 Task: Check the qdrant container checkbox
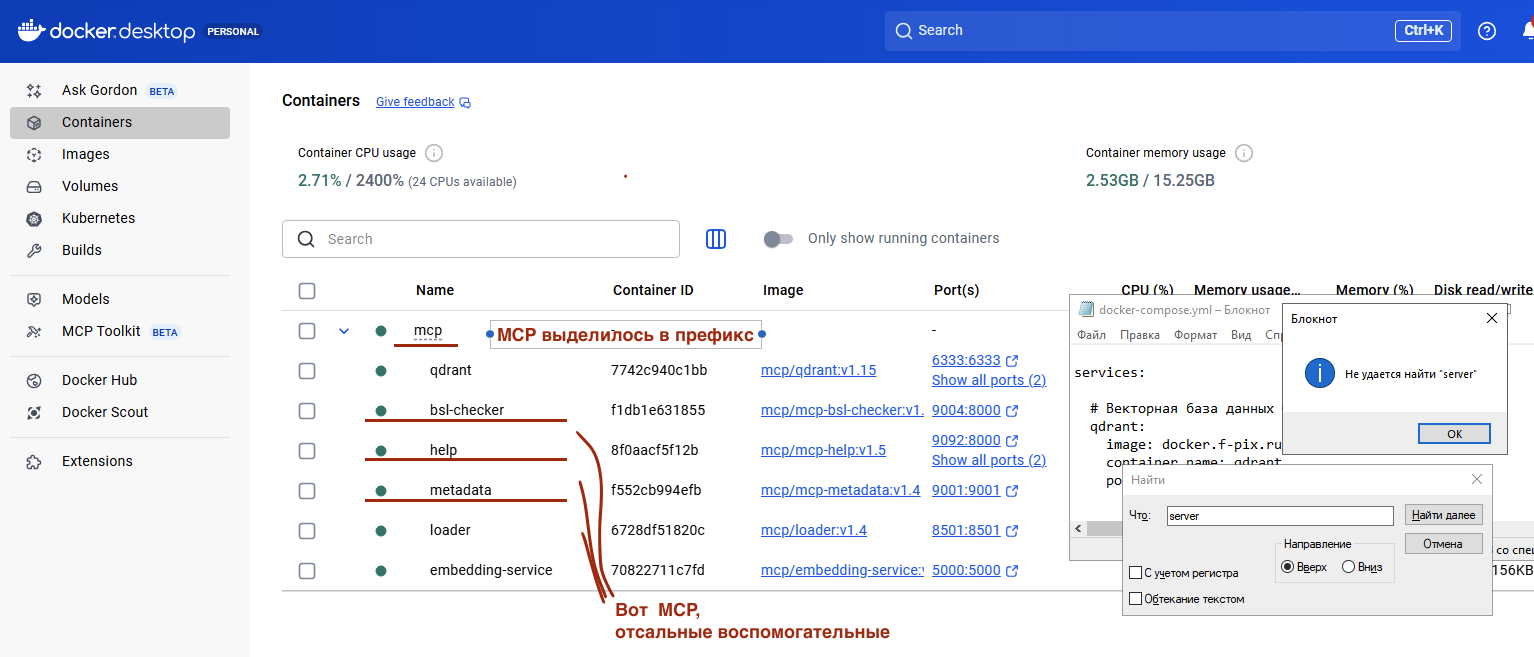307,371
